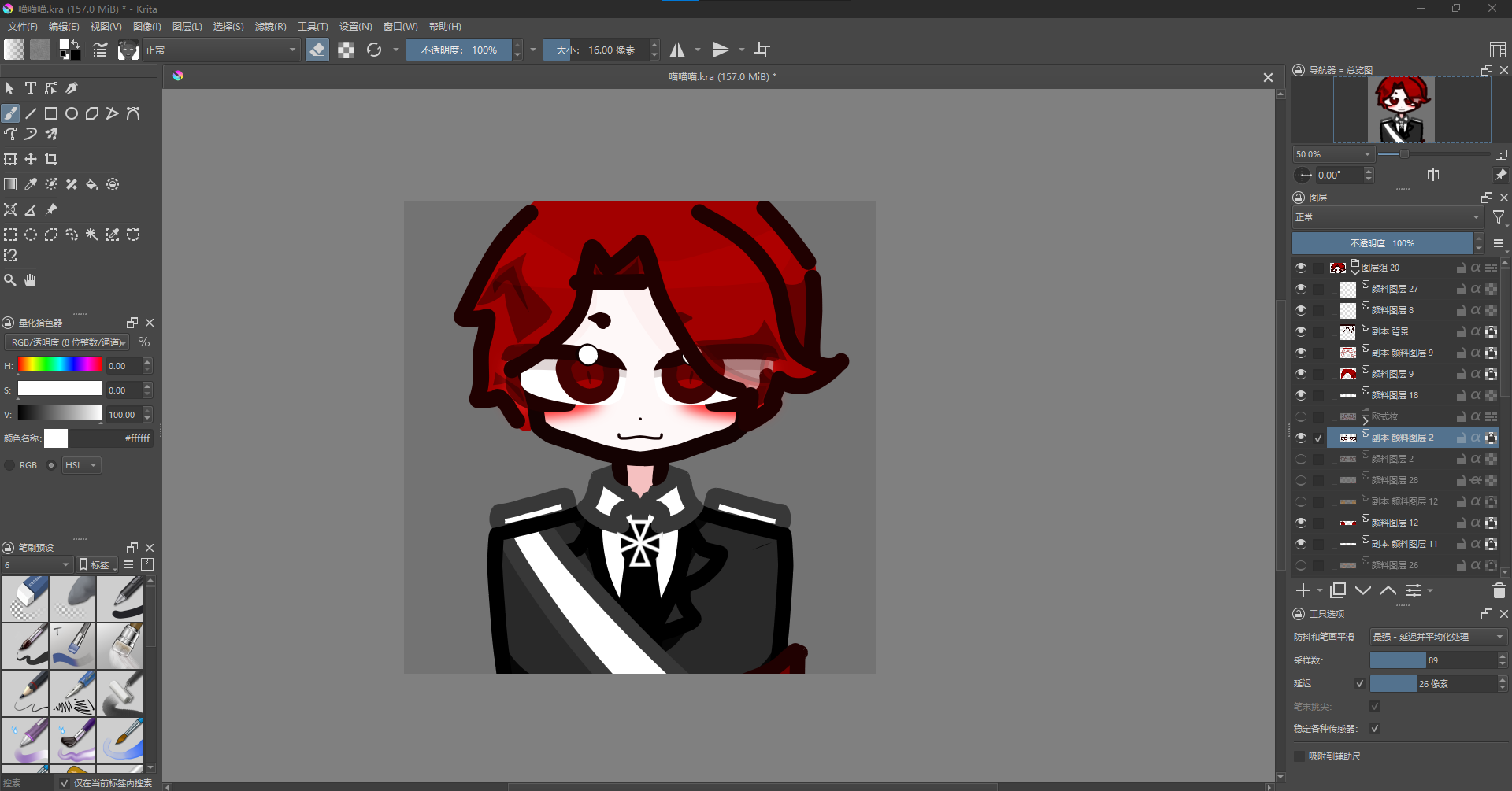Select the rectangular selection tool
The image size is (1512, 791).
pos(10,235)
